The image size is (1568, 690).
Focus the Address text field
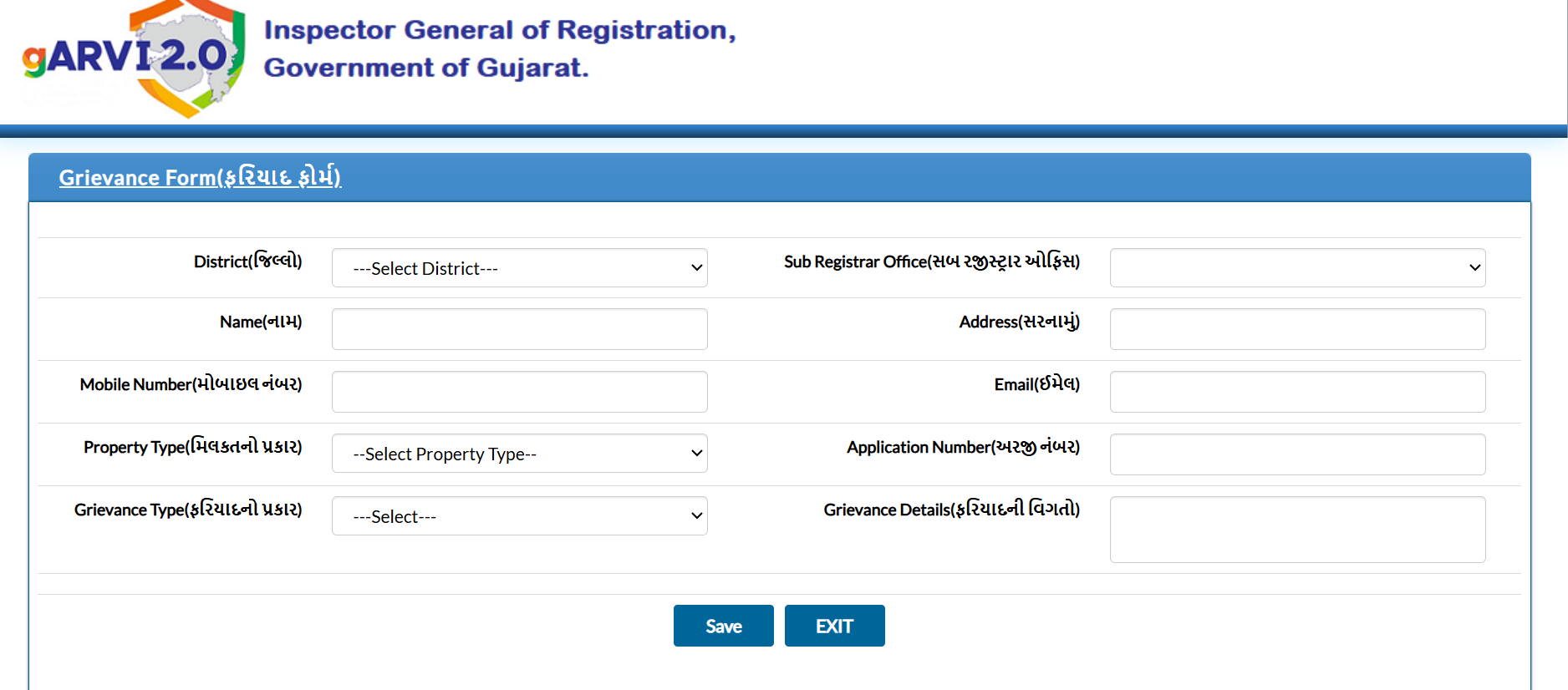pyautogui.click(x=1297, y=329)
